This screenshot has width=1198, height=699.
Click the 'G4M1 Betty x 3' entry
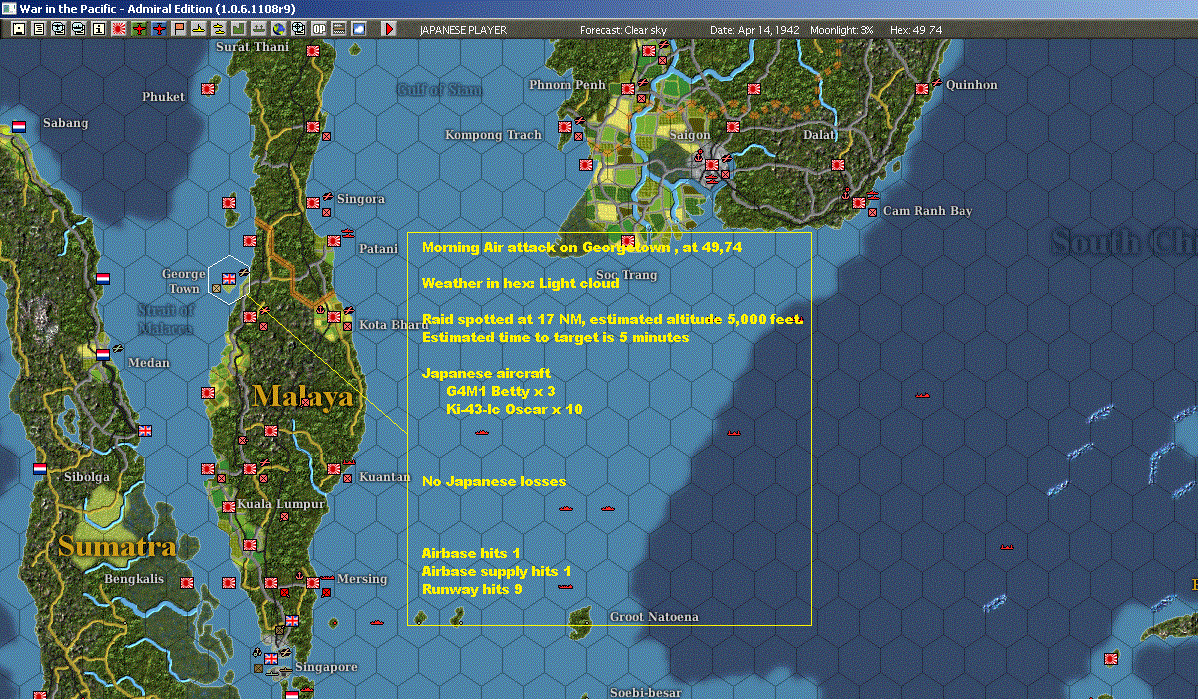pyautogui.click(x=500, y=391)
